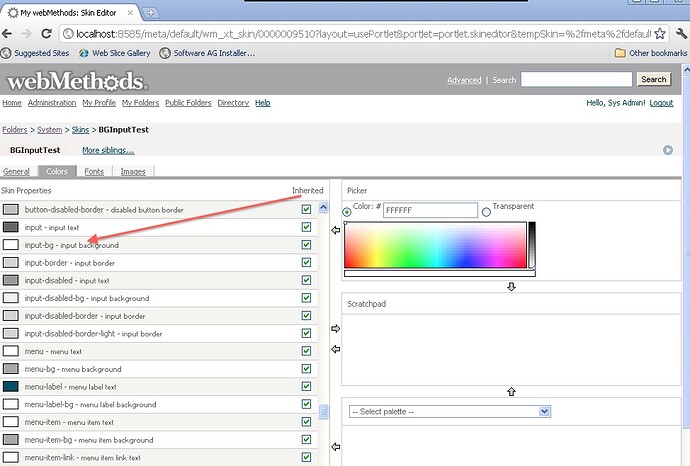Click right arrow pointing to Scratchpad
The image size is (690, 466).
pos(336,329)
